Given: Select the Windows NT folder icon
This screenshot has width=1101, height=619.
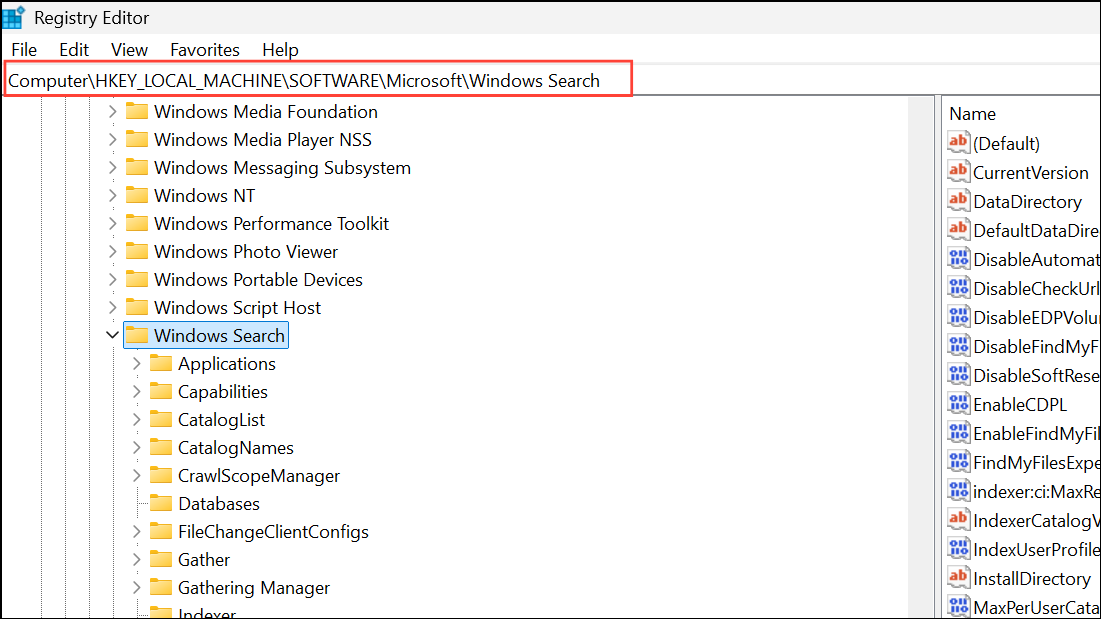Looking at the screenshot, I should (136, 195).
